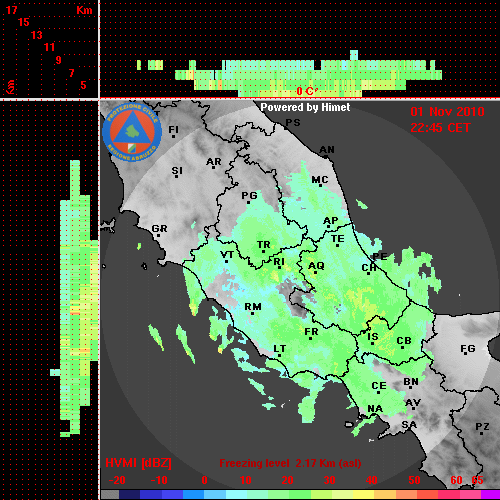
Task: Click the PG city label
Action: coord(249,196)
